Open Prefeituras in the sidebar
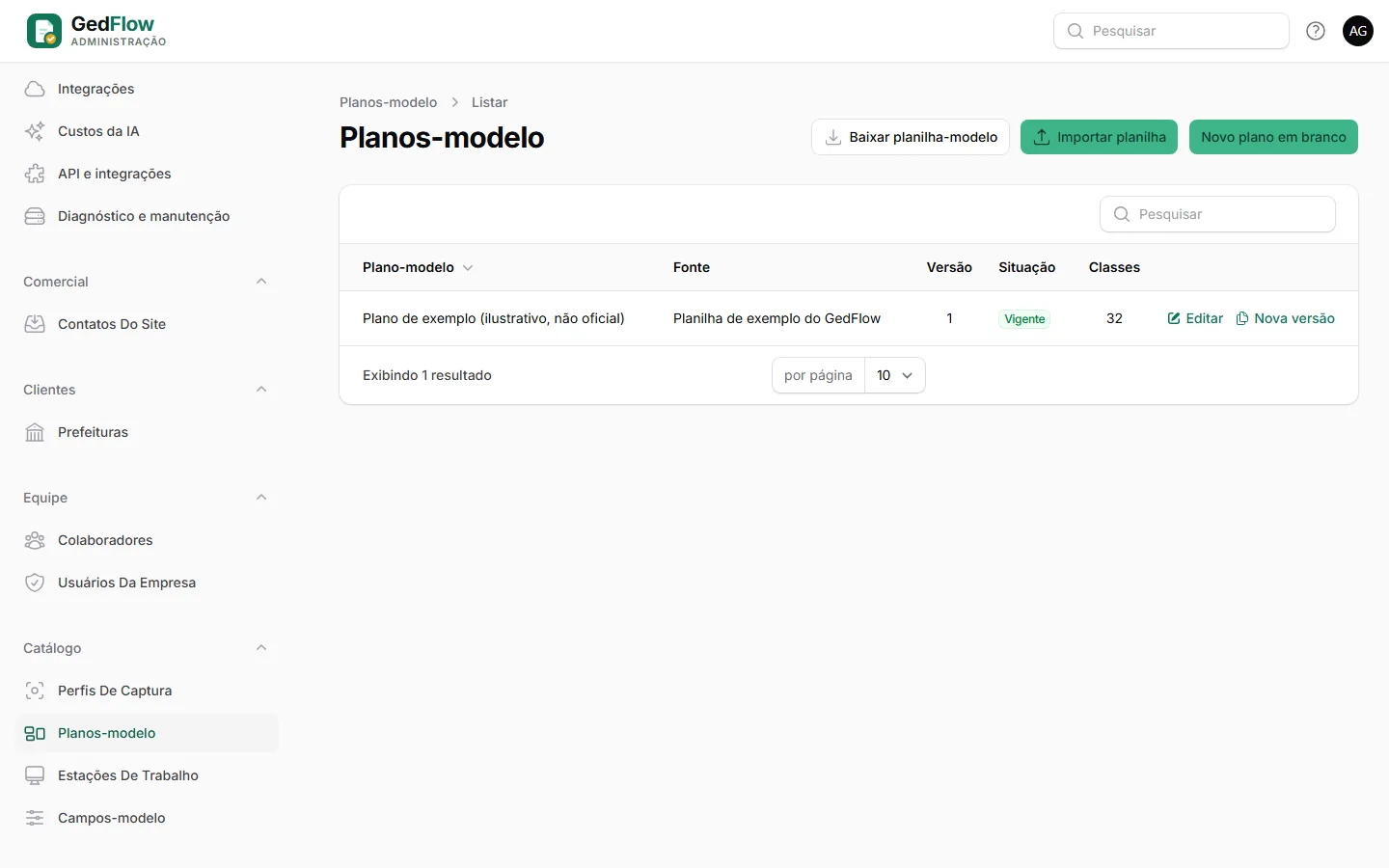 tap(147, 432)
